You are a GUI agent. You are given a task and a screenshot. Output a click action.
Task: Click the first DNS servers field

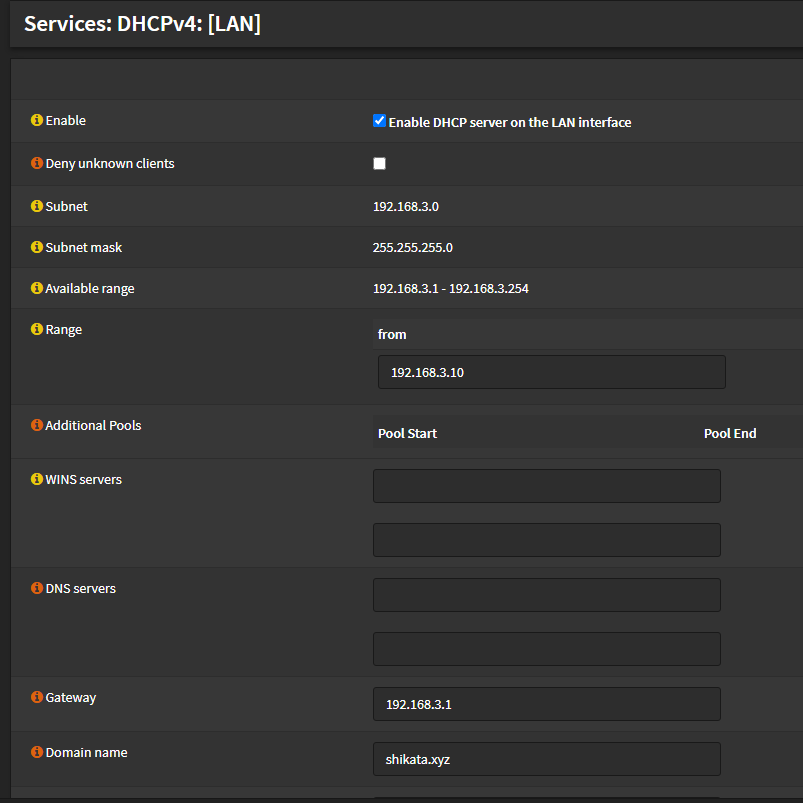tap(546, 594)
